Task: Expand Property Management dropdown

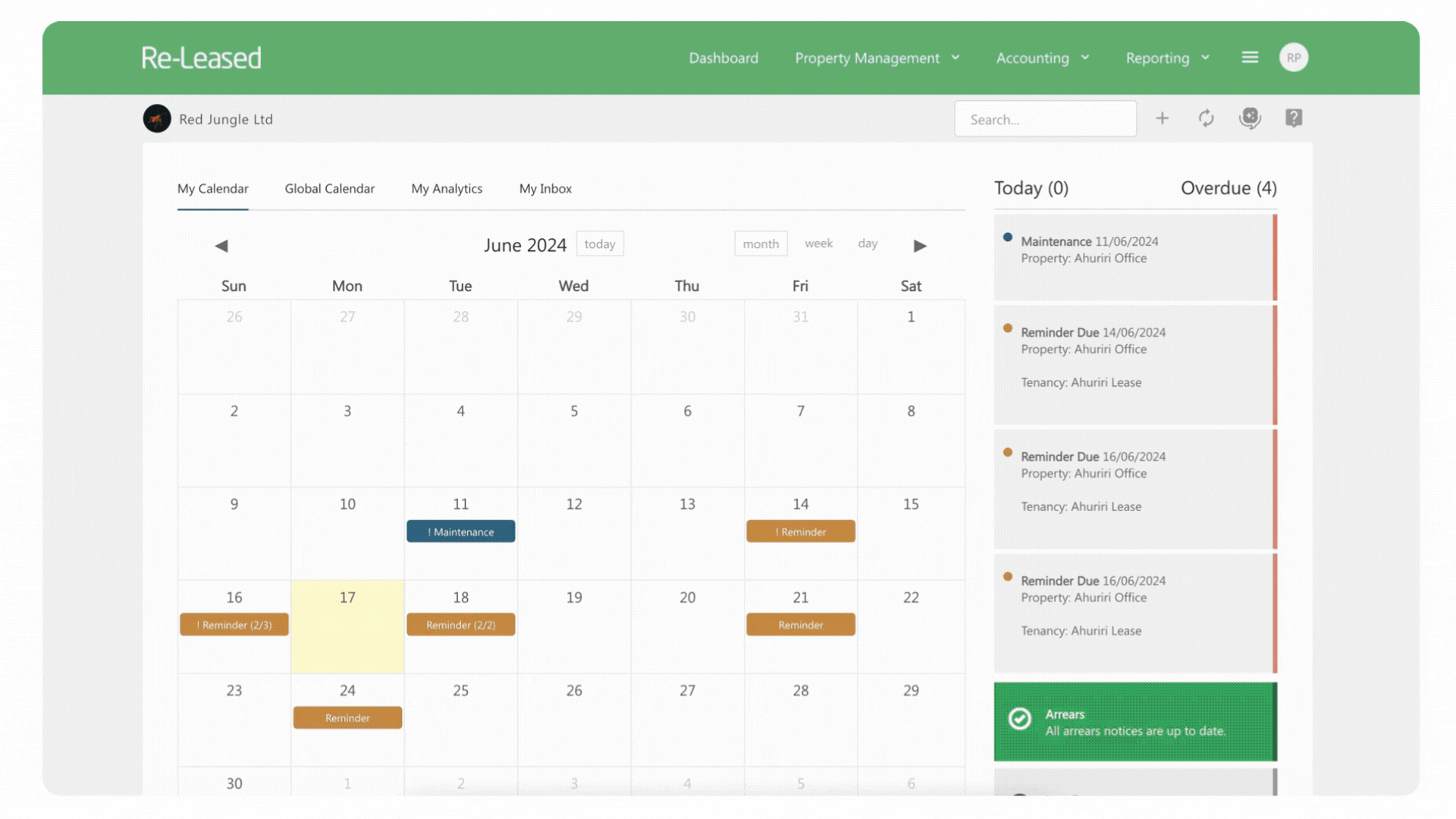Action: click(x=877, y=58)
